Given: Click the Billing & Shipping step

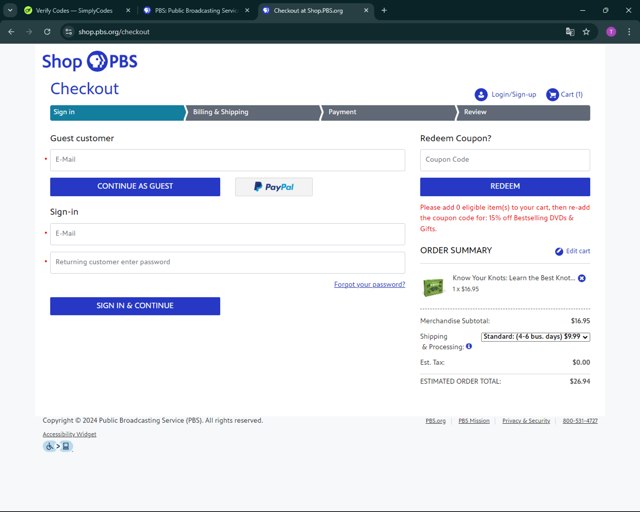Looking at the screenshot, I should click(x=253, y=113).
